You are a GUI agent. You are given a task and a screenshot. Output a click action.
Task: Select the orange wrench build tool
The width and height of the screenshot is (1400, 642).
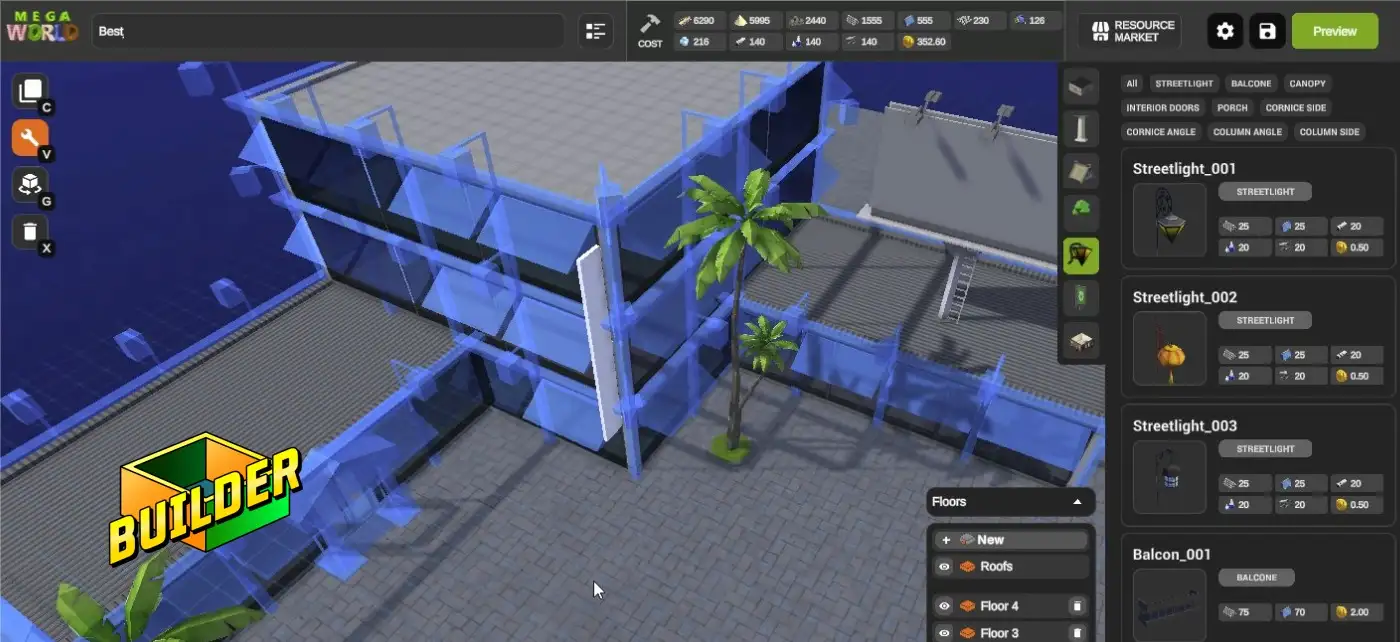(30, 138)
